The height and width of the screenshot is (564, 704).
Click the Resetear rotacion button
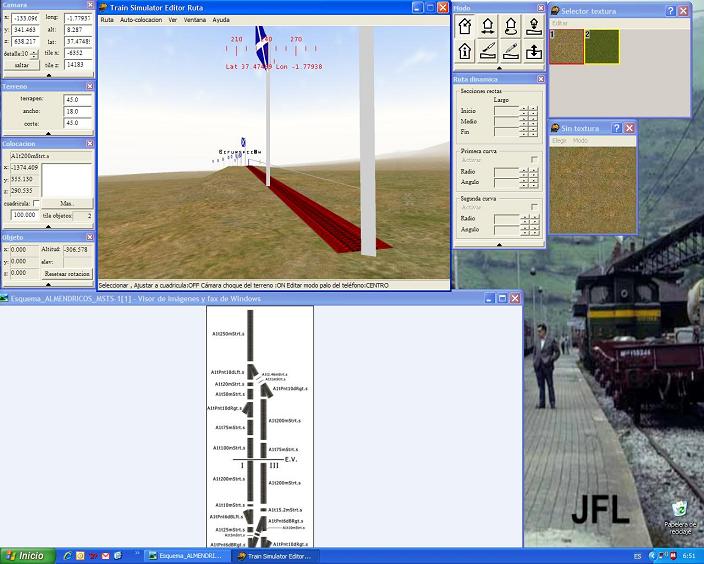(67, 273)
